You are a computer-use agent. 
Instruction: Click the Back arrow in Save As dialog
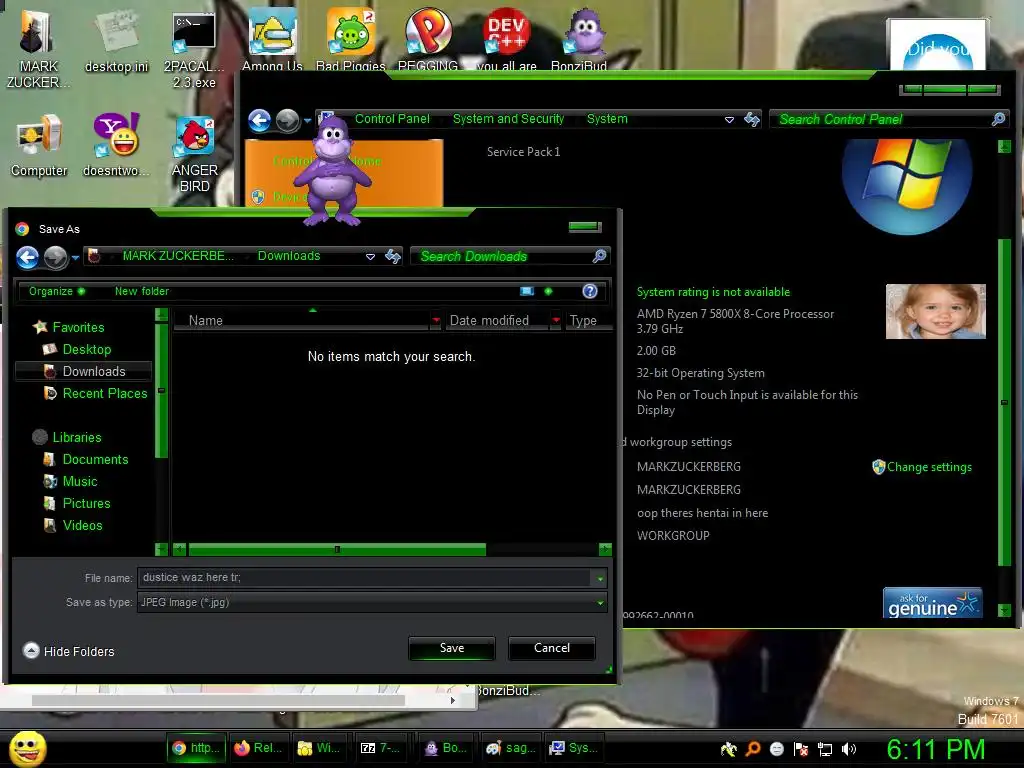pyautogui.click(x=27, y=257)
